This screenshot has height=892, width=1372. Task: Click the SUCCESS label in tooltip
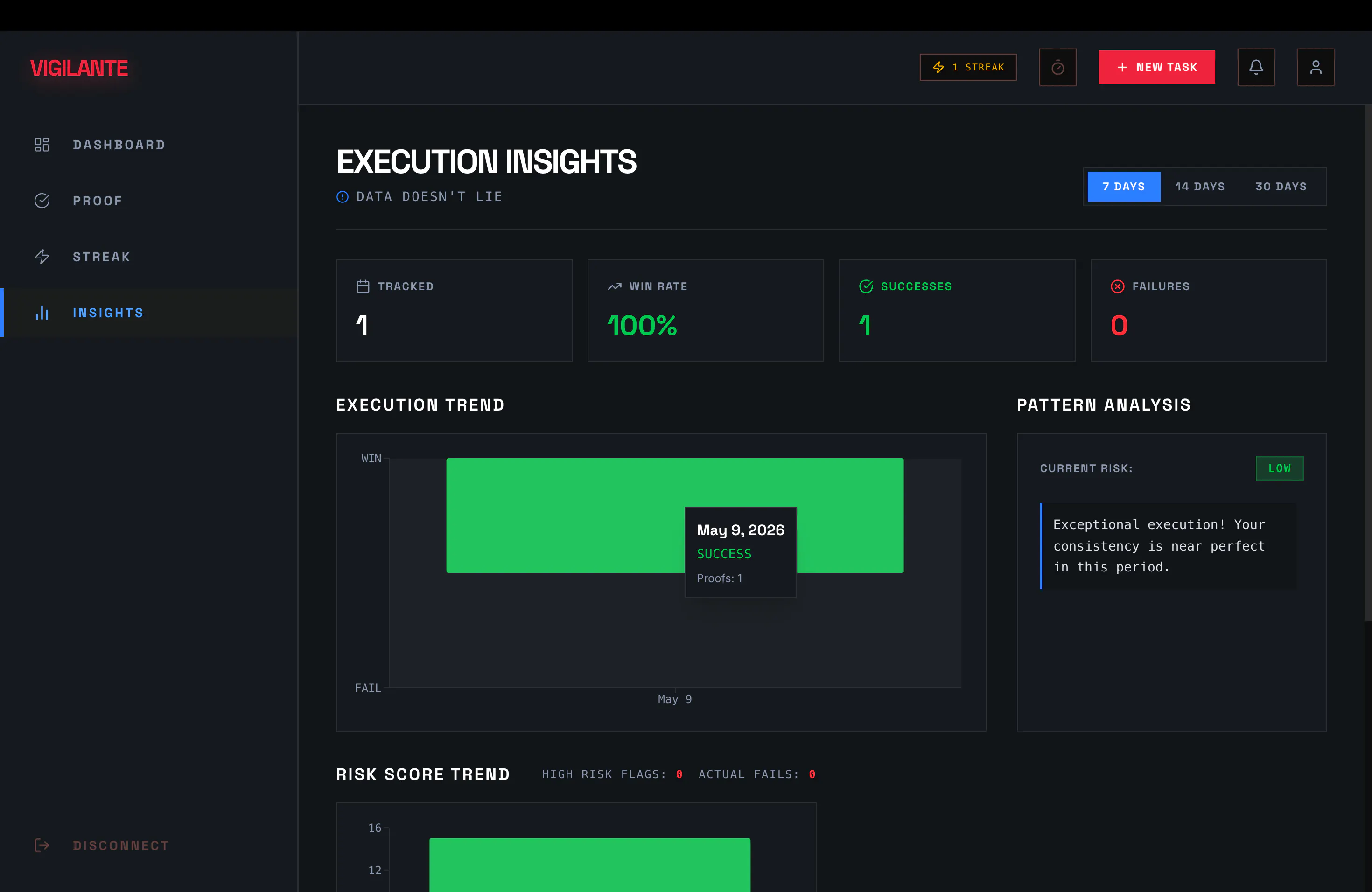pos(723,554)
